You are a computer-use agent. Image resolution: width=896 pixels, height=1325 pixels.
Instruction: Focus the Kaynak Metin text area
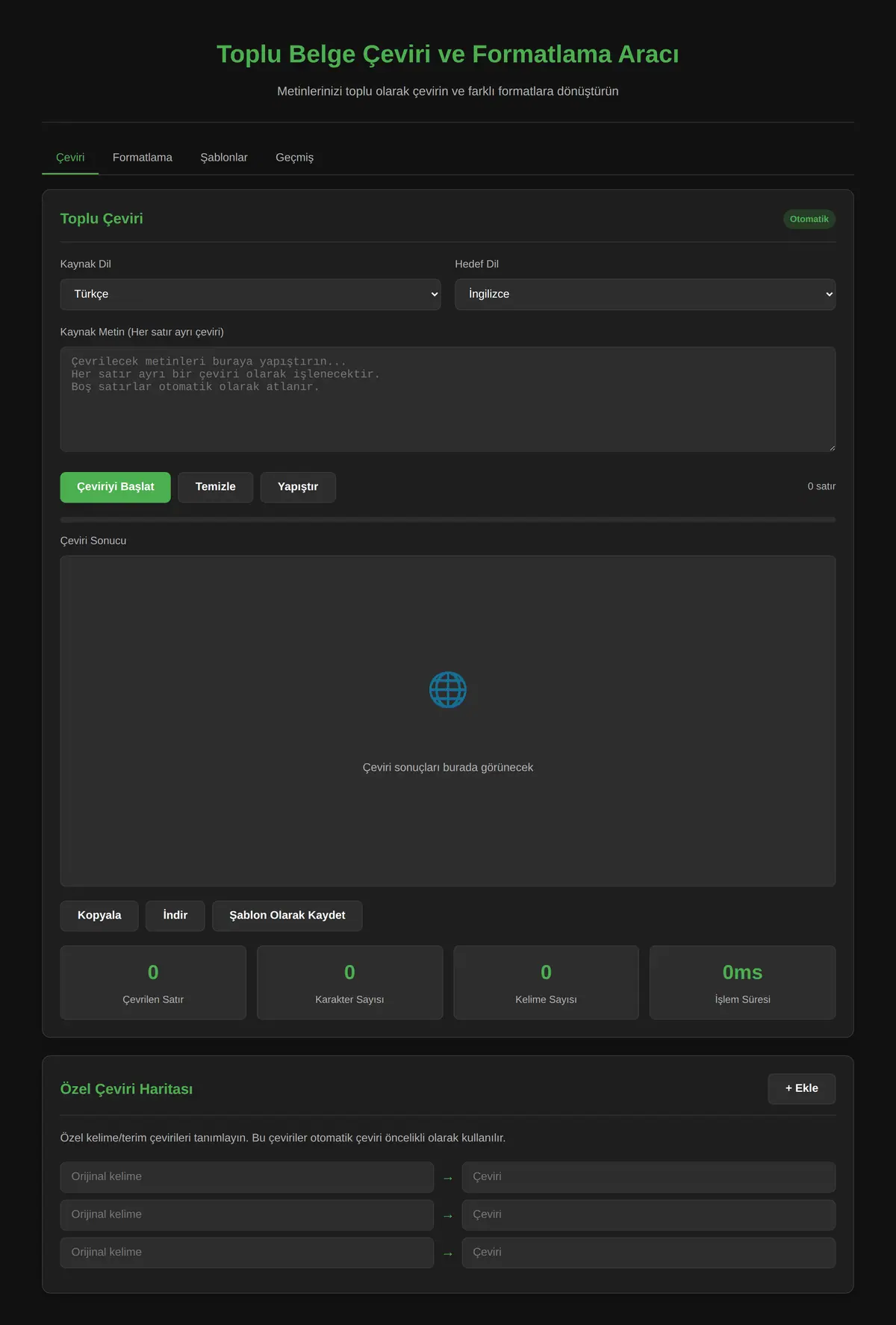tap(448, 399)
